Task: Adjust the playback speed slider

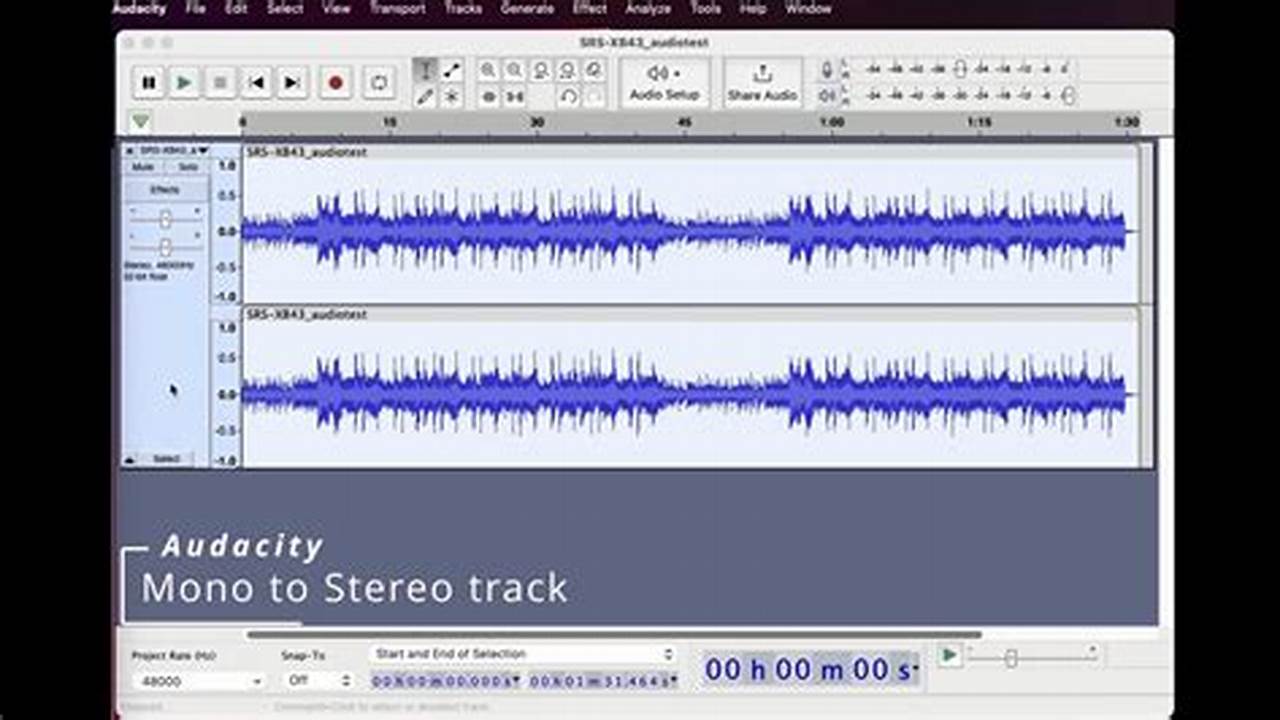Action: click(x=1011, y=658)
